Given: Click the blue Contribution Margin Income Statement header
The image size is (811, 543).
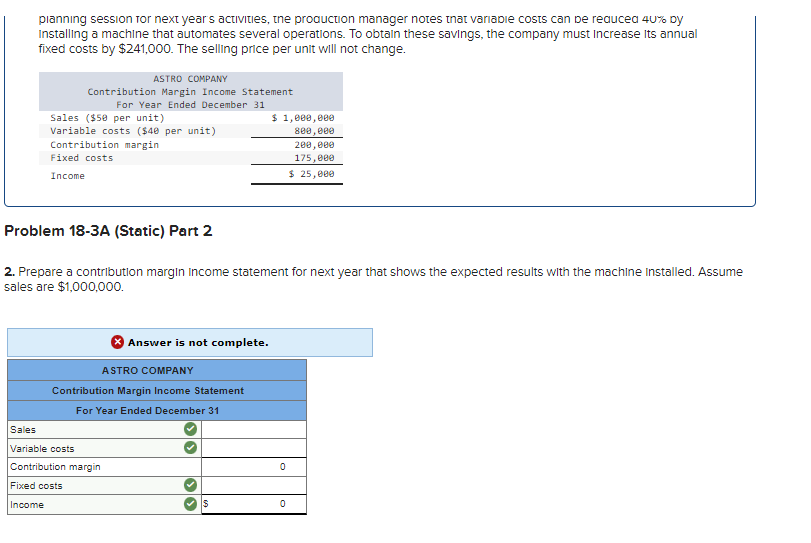Looking at the screenshot, I should [157, 390].
